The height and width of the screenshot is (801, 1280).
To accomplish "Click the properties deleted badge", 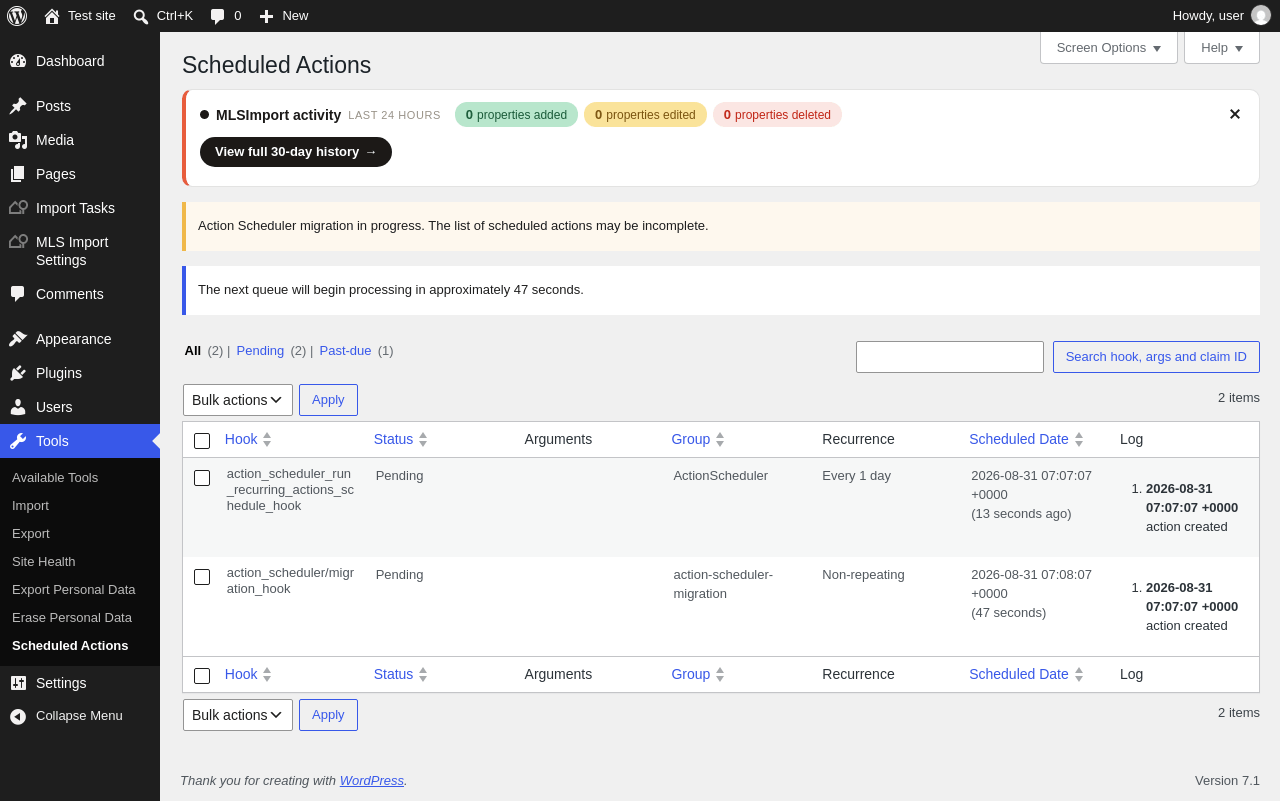I will (777, 115).
